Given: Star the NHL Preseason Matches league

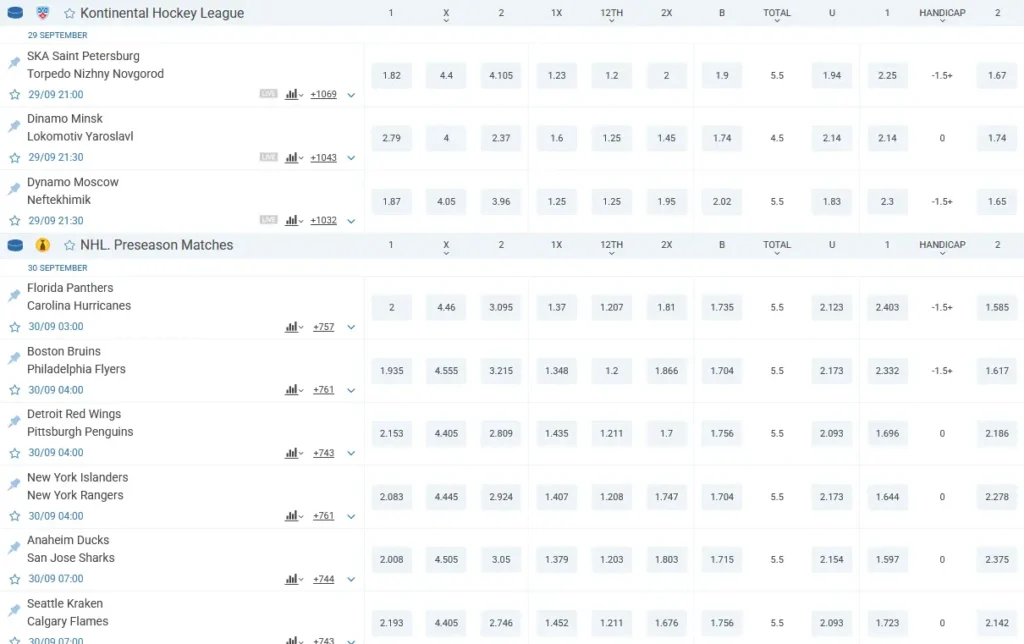Looking at the screenshot, I should [69, 245].
